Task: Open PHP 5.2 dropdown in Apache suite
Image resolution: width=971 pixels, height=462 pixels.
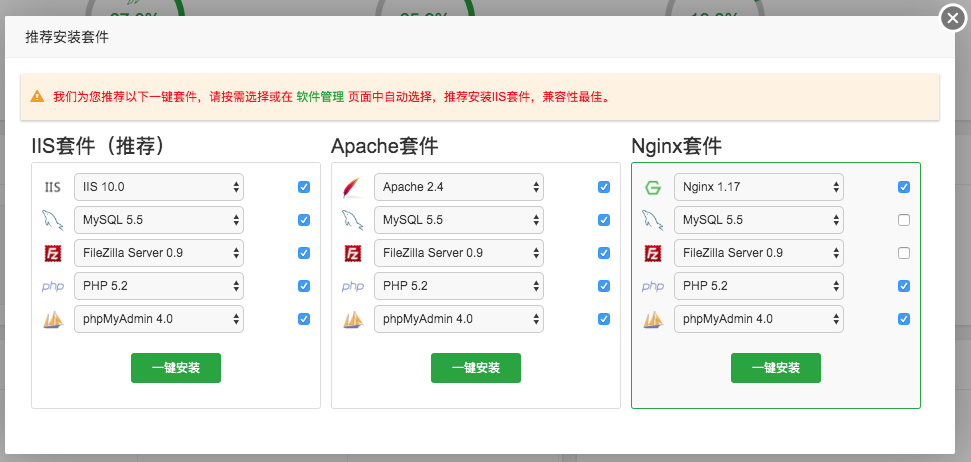Action: 458,286
